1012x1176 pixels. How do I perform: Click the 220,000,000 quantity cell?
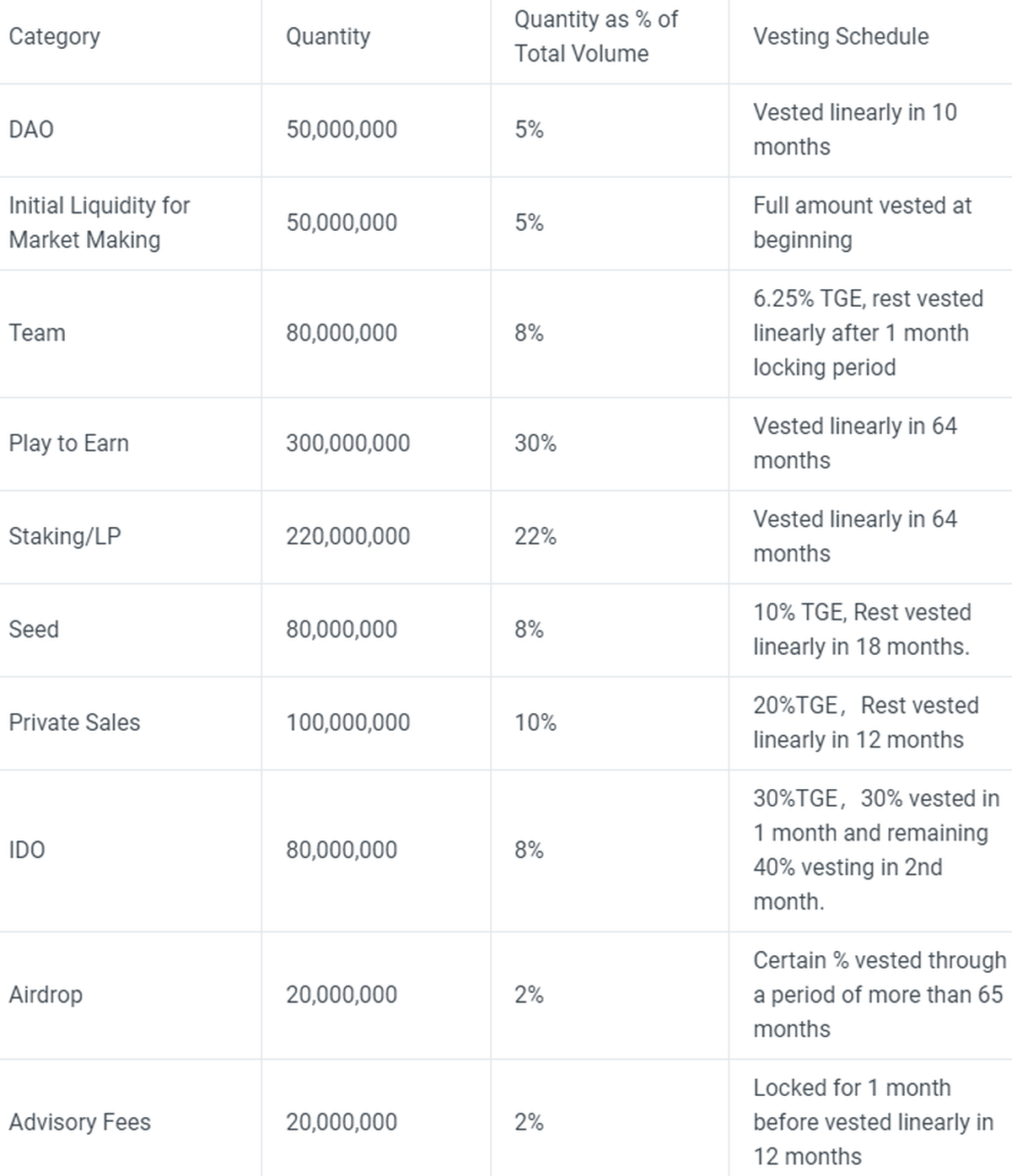[x=347, y=536]
